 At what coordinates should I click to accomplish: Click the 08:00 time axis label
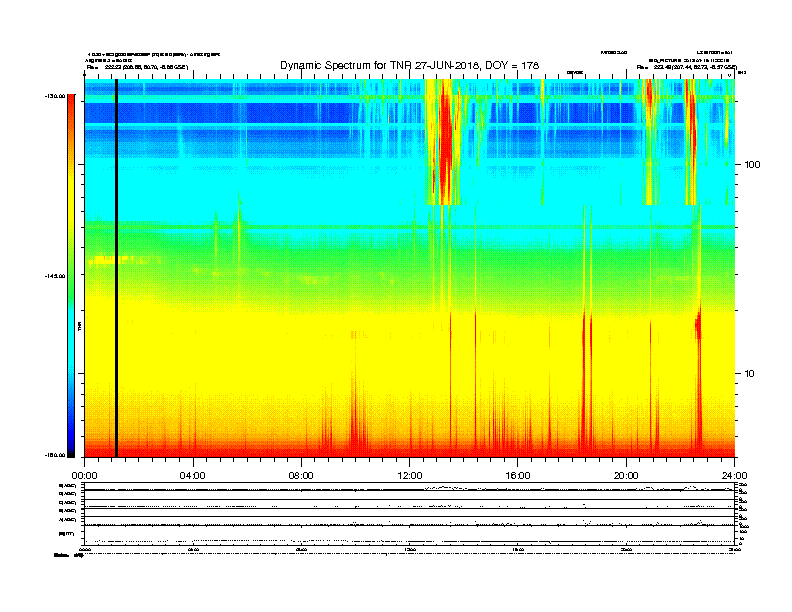click(301, 476)
